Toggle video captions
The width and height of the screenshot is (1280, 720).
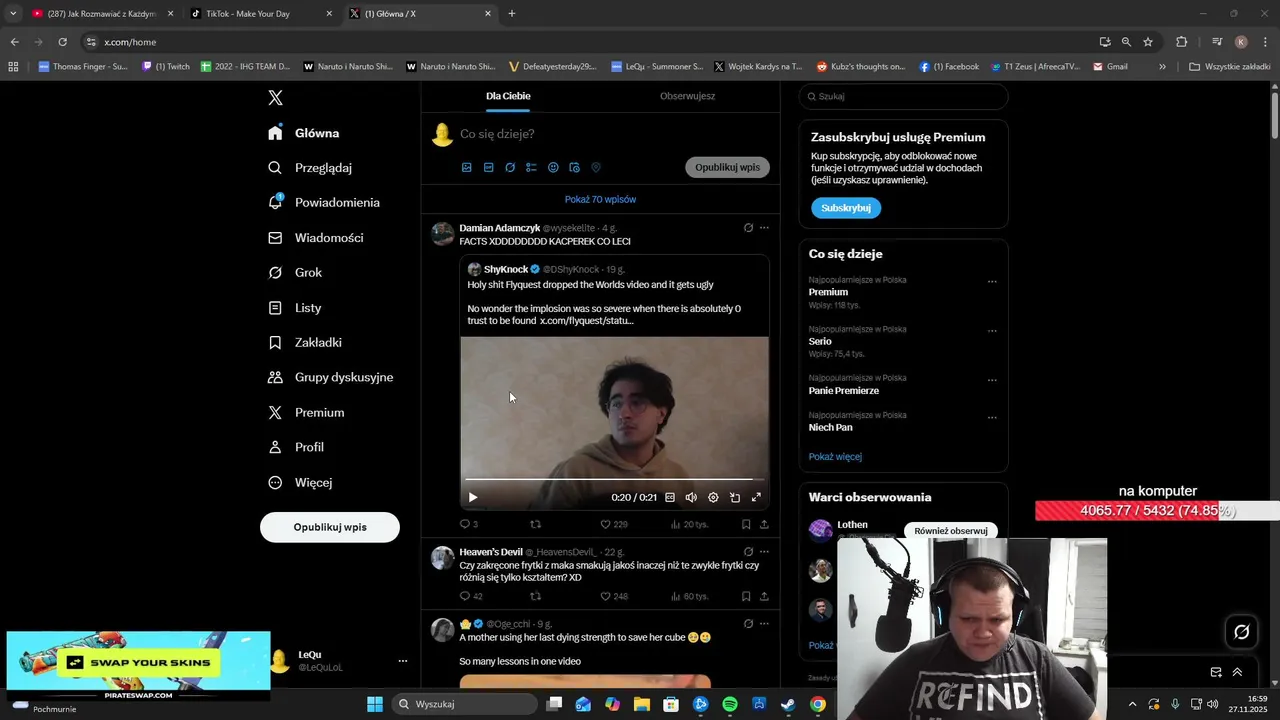coord(670,497)
